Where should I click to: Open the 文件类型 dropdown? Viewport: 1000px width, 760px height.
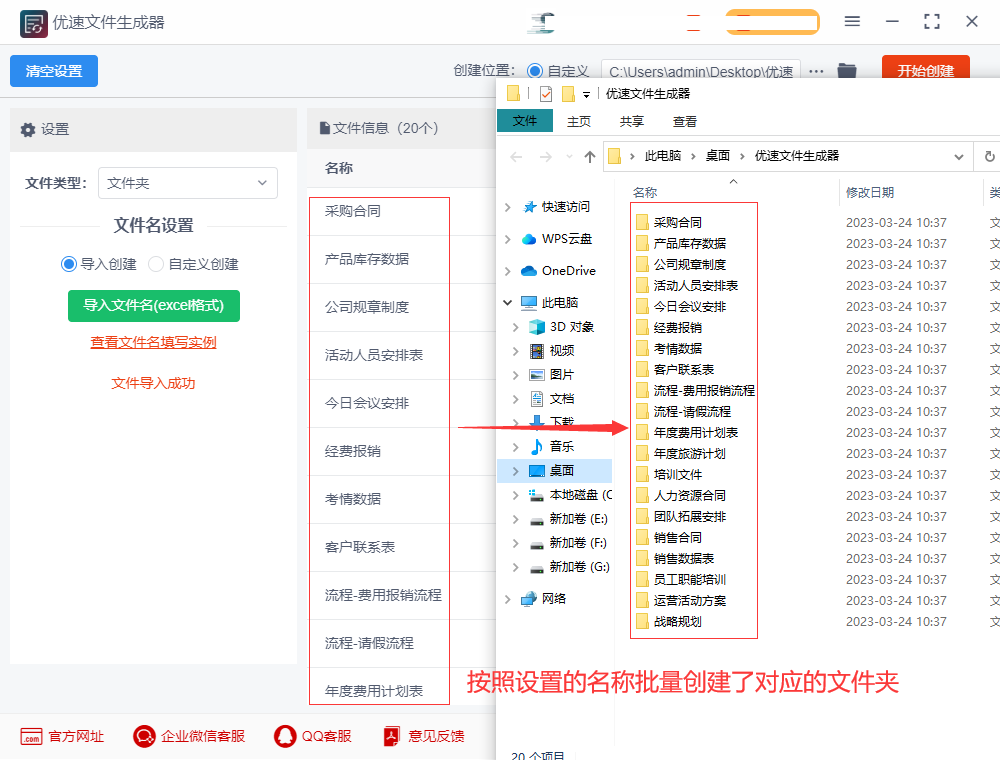[x=188, y=183]
